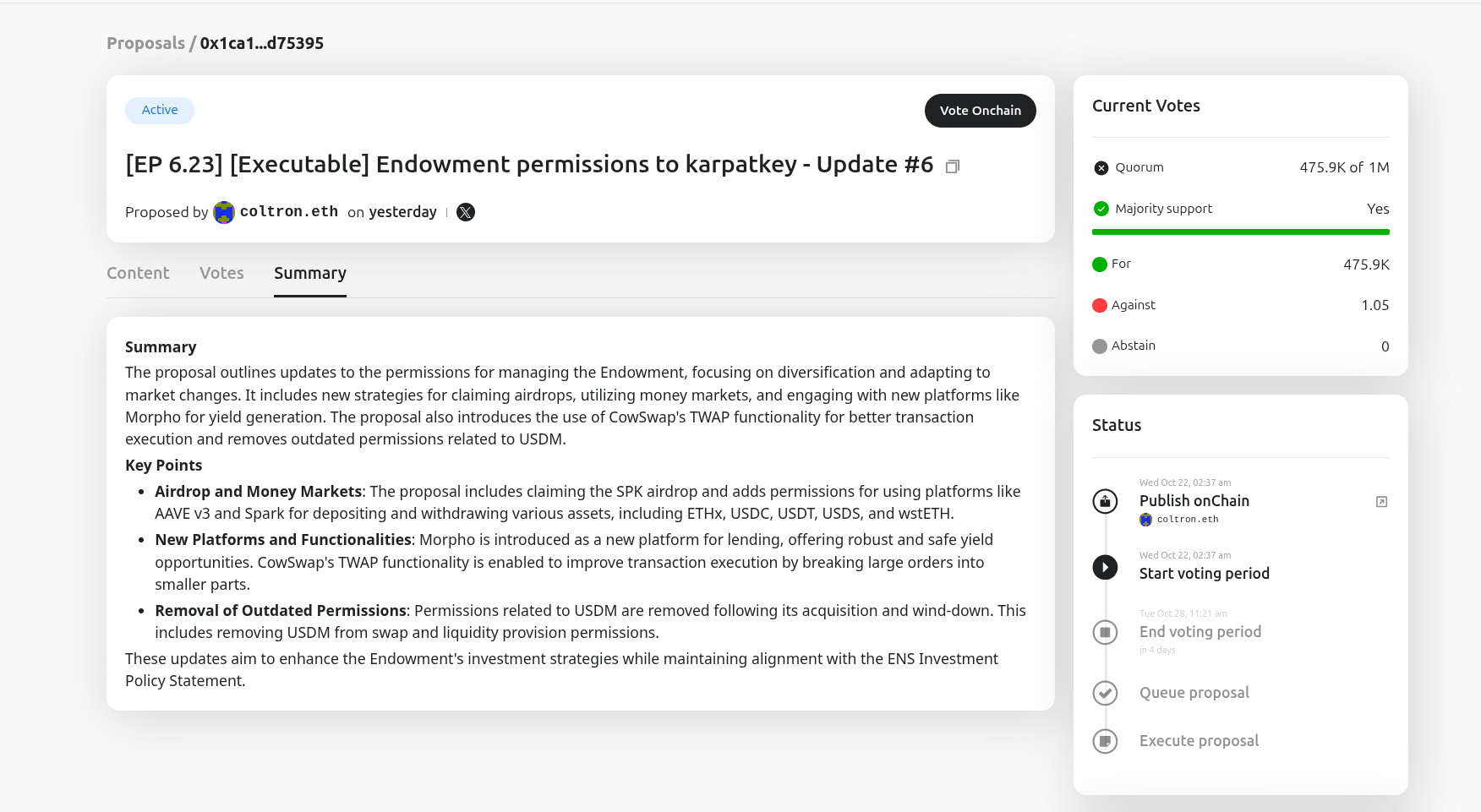Select the Summary tab
The width and height of the screenshot is (1481, 812).
click(x=310, y=273)
